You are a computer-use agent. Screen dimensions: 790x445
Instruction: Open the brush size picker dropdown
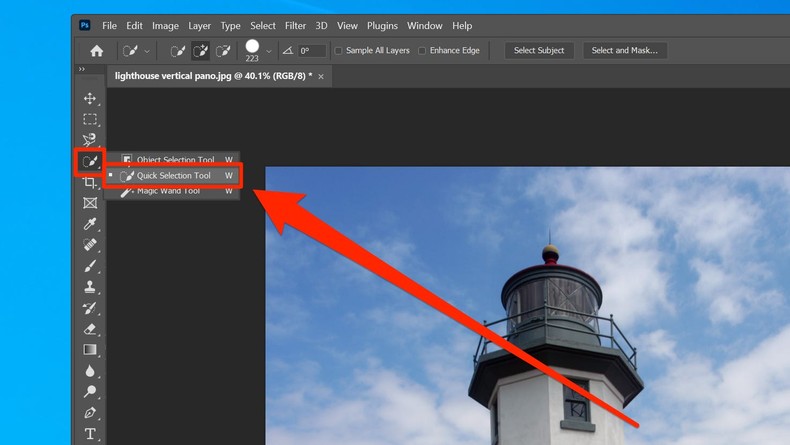click(x=268, y=51)
